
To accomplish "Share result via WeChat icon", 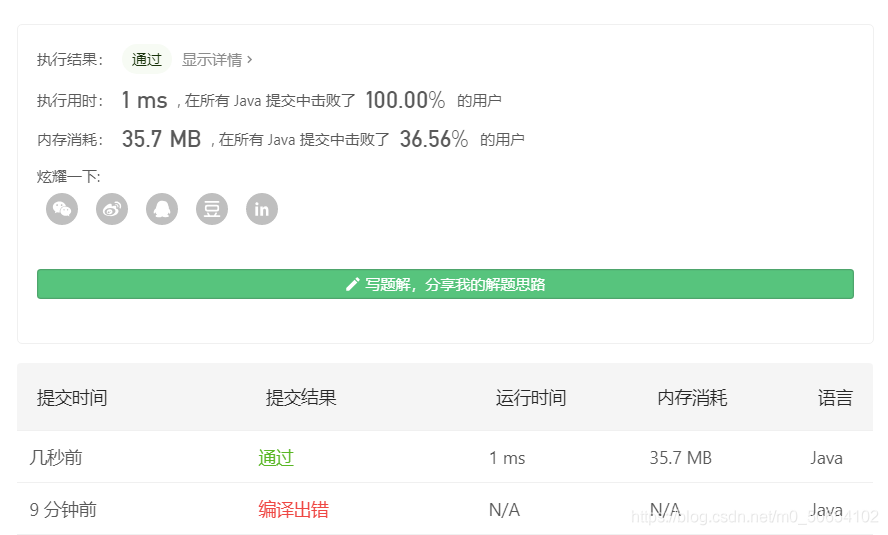I will pos(62,209).
